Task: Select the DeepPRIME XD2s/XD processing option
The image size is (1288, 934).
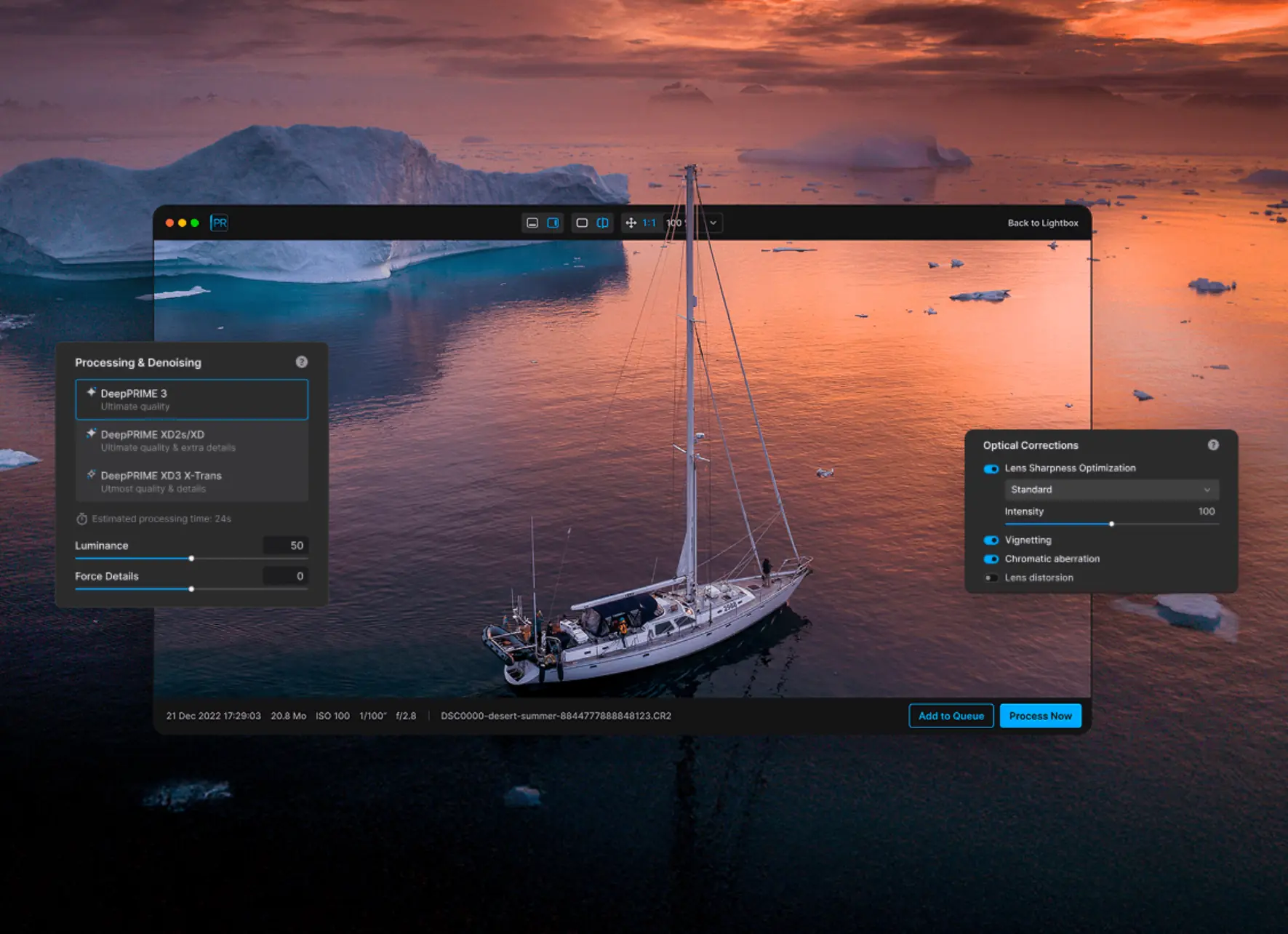Action: coord(191,440)
